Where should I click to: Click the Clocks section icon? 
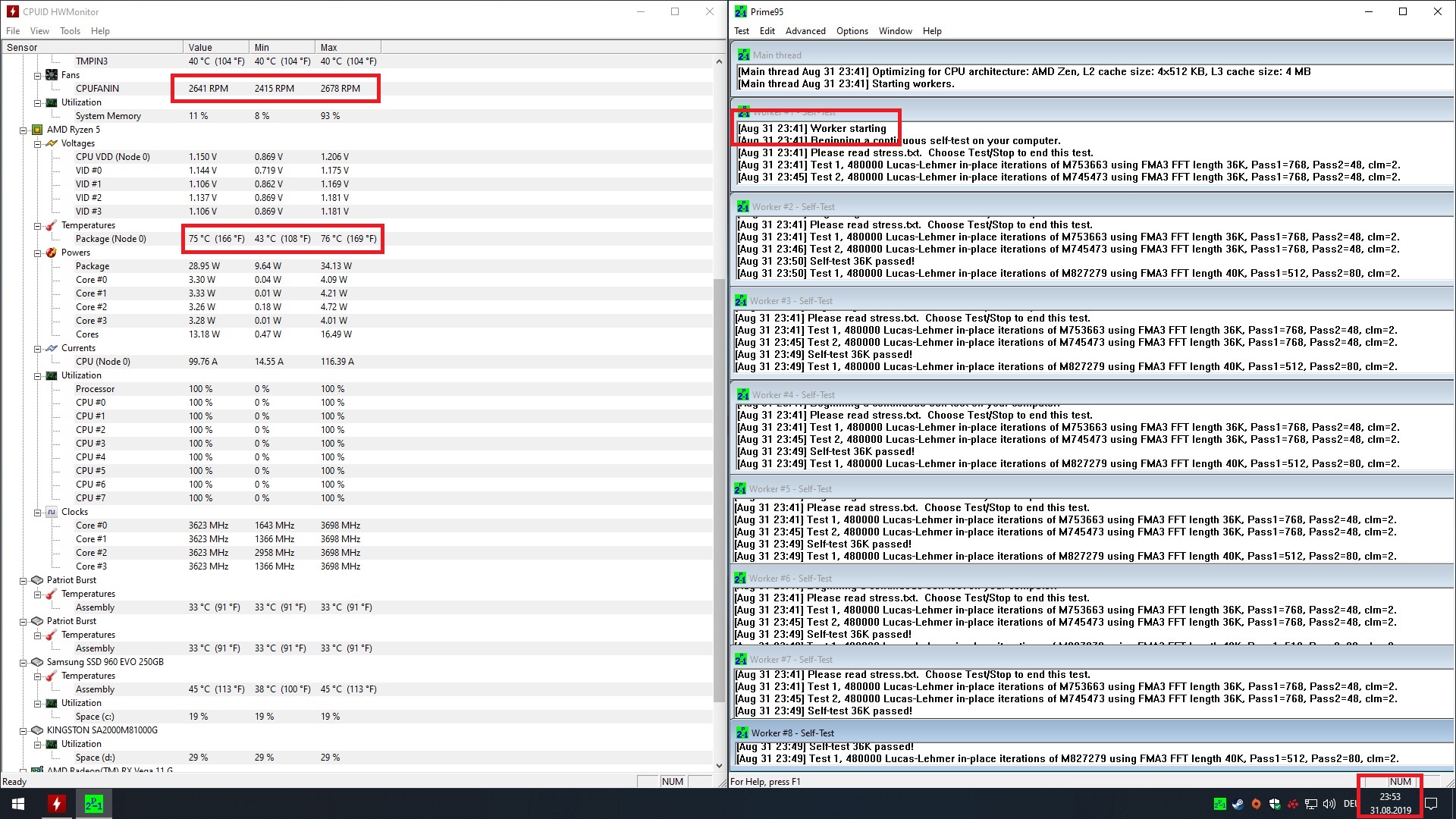[x=52, y=512]
